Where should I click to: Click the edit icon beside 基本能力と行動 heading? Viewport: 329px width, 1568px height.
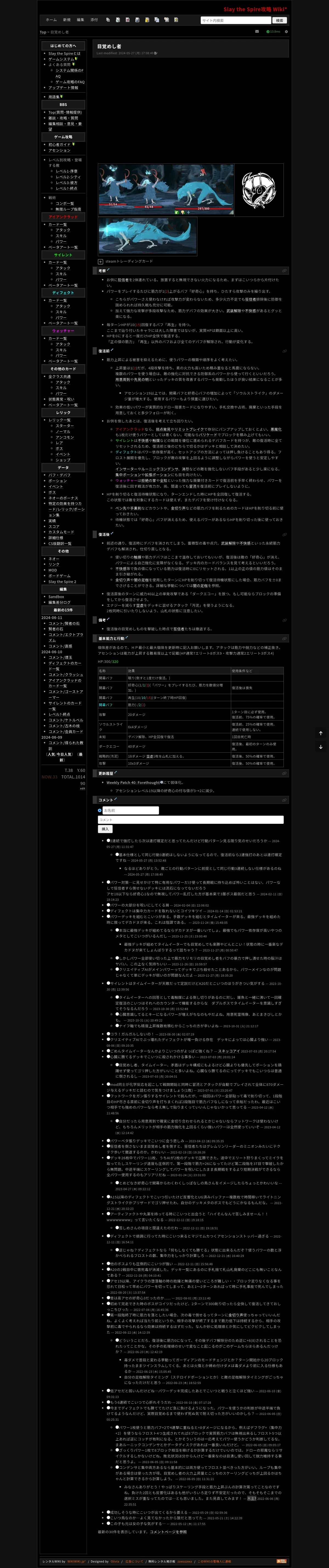127,637
